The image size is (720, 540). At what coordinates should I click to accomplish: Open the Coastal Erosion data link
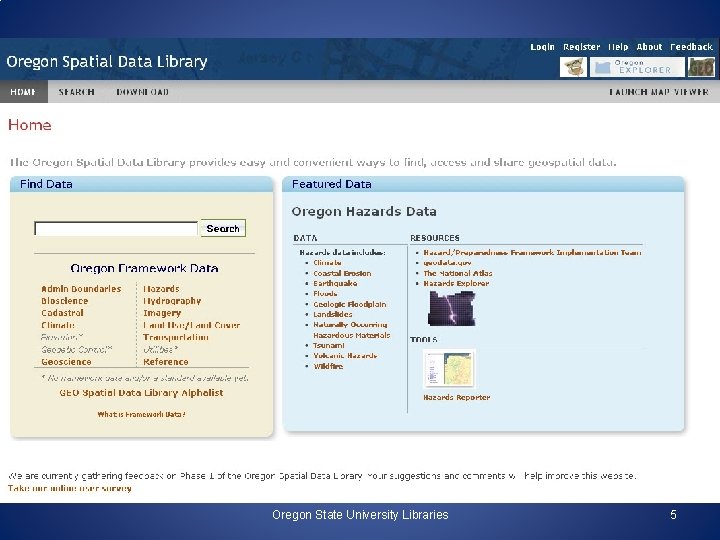coord(342,273)
